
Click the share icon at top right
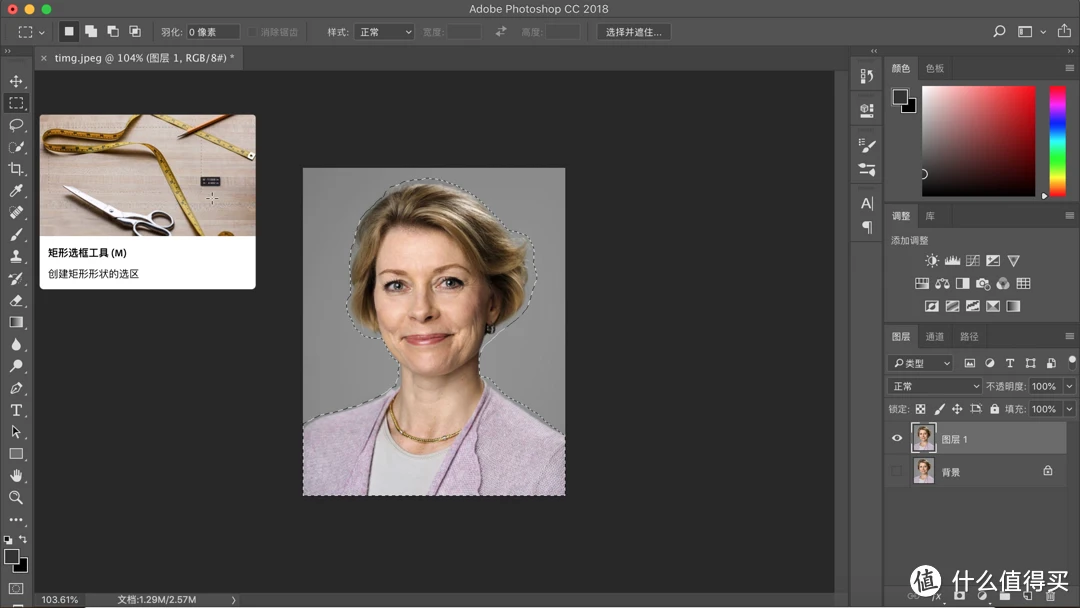click(x=1064, y=31)
